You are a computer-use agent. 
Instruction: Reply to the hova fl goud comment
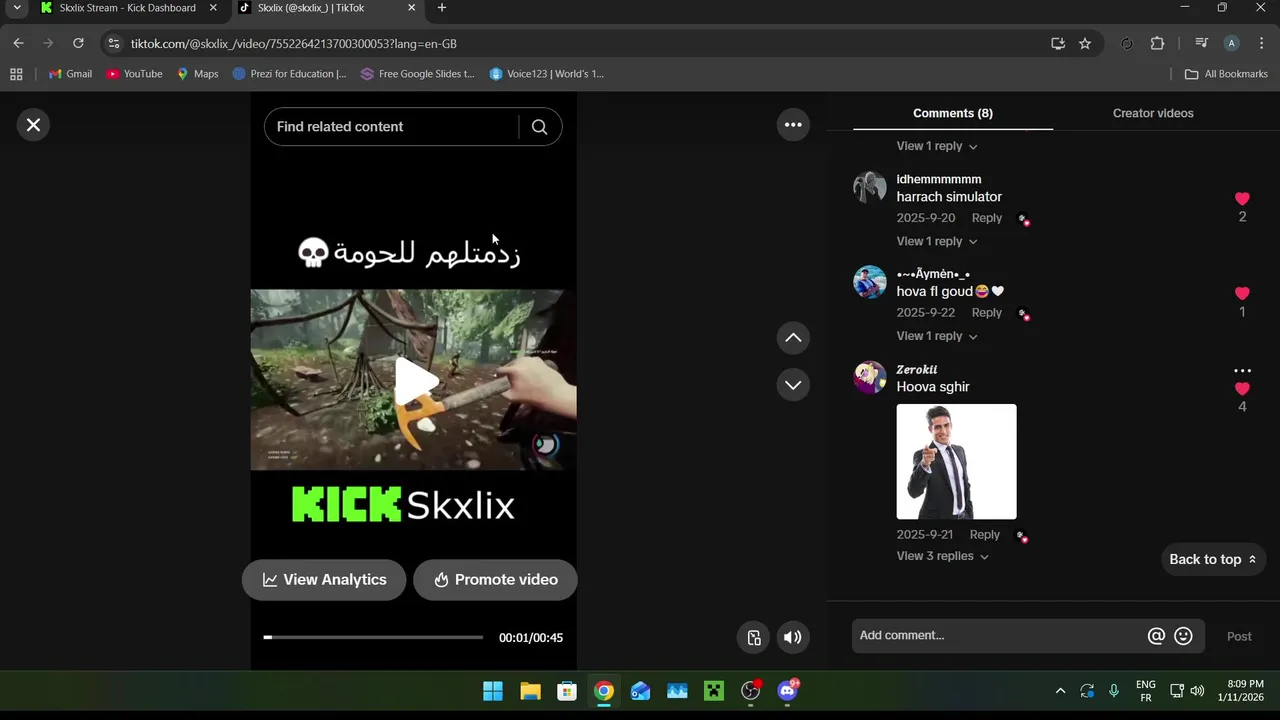[x=987, y=313]
